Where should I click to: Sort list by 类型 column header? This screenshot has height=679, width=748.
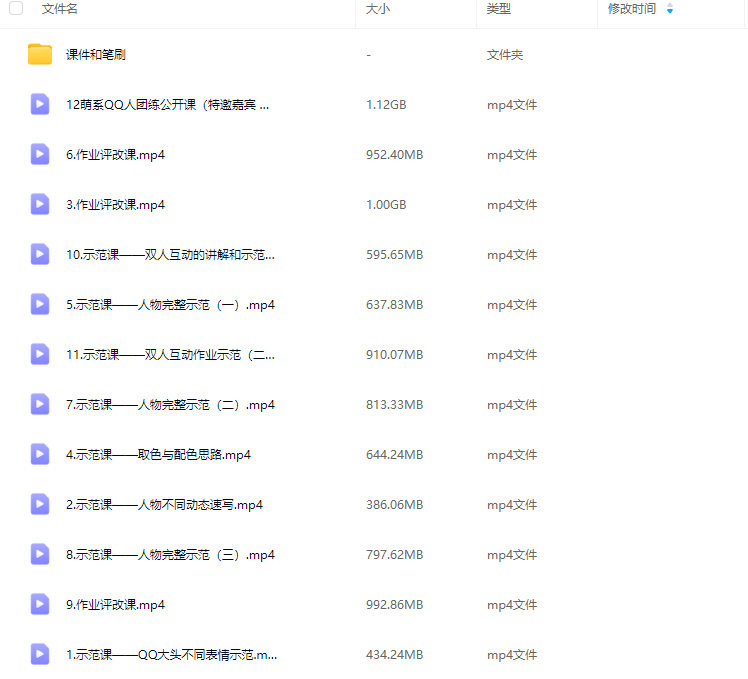pos(499,9)
